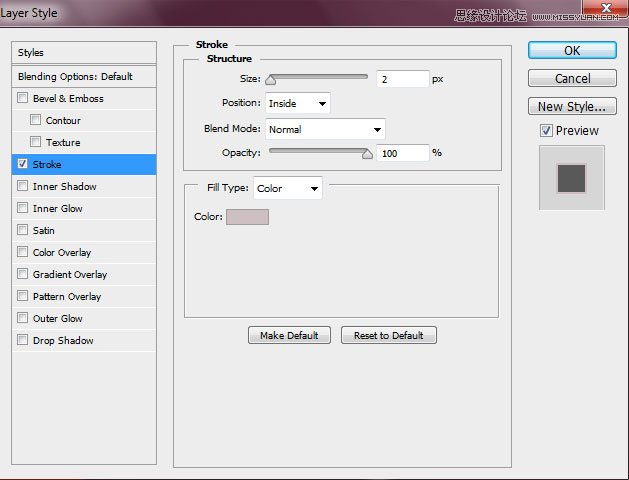Enable the Satin checkbox
The width and height of the screenshot is (629, 480).
click(22, 230)
